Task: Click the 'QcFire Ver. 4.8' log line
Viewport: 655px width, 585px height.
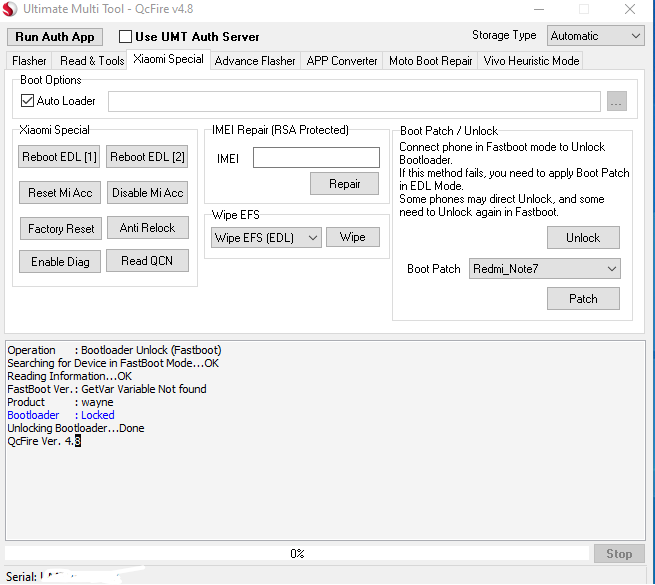Action: (x=44, y=441)
